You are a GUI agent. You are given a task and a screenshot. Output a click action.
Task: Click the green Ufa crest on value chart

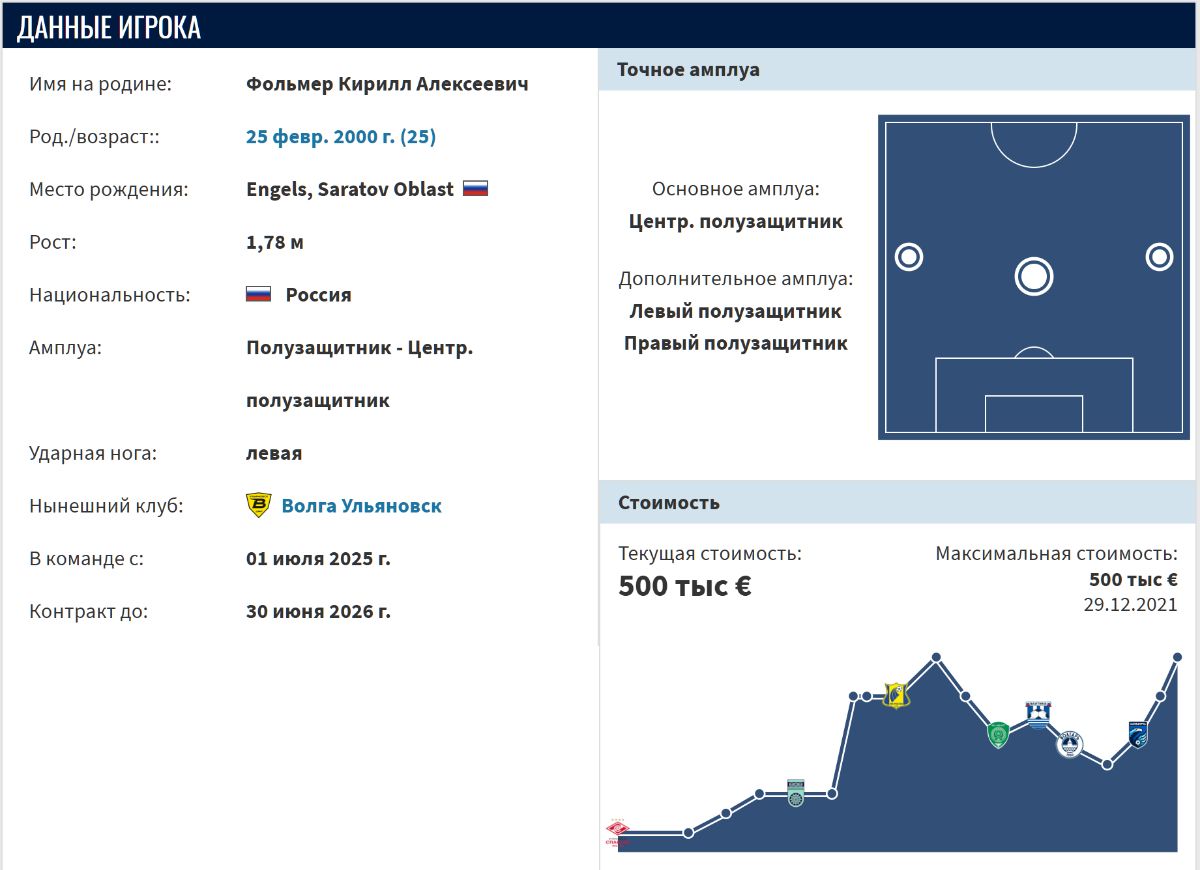point(795,792)
